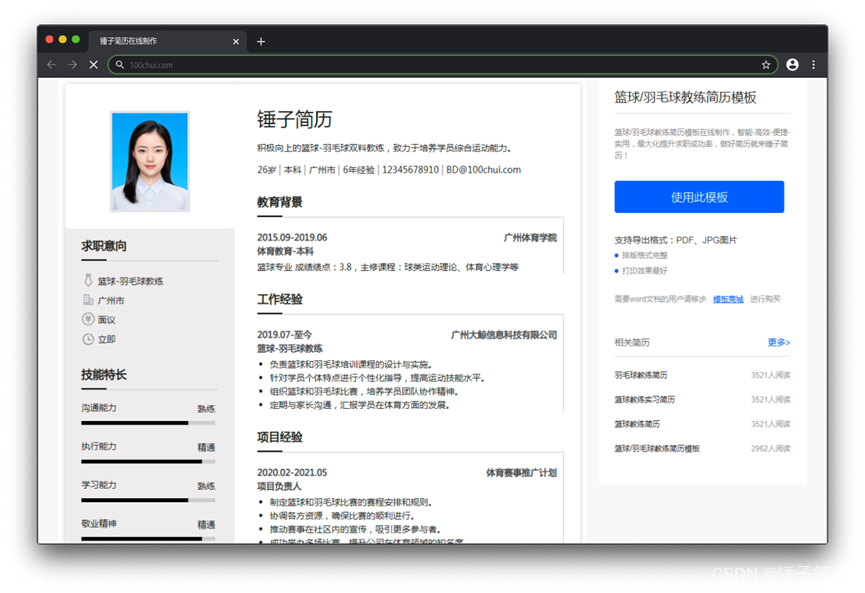
Task: Click the resume profile photo
Action: click(149, 161)
